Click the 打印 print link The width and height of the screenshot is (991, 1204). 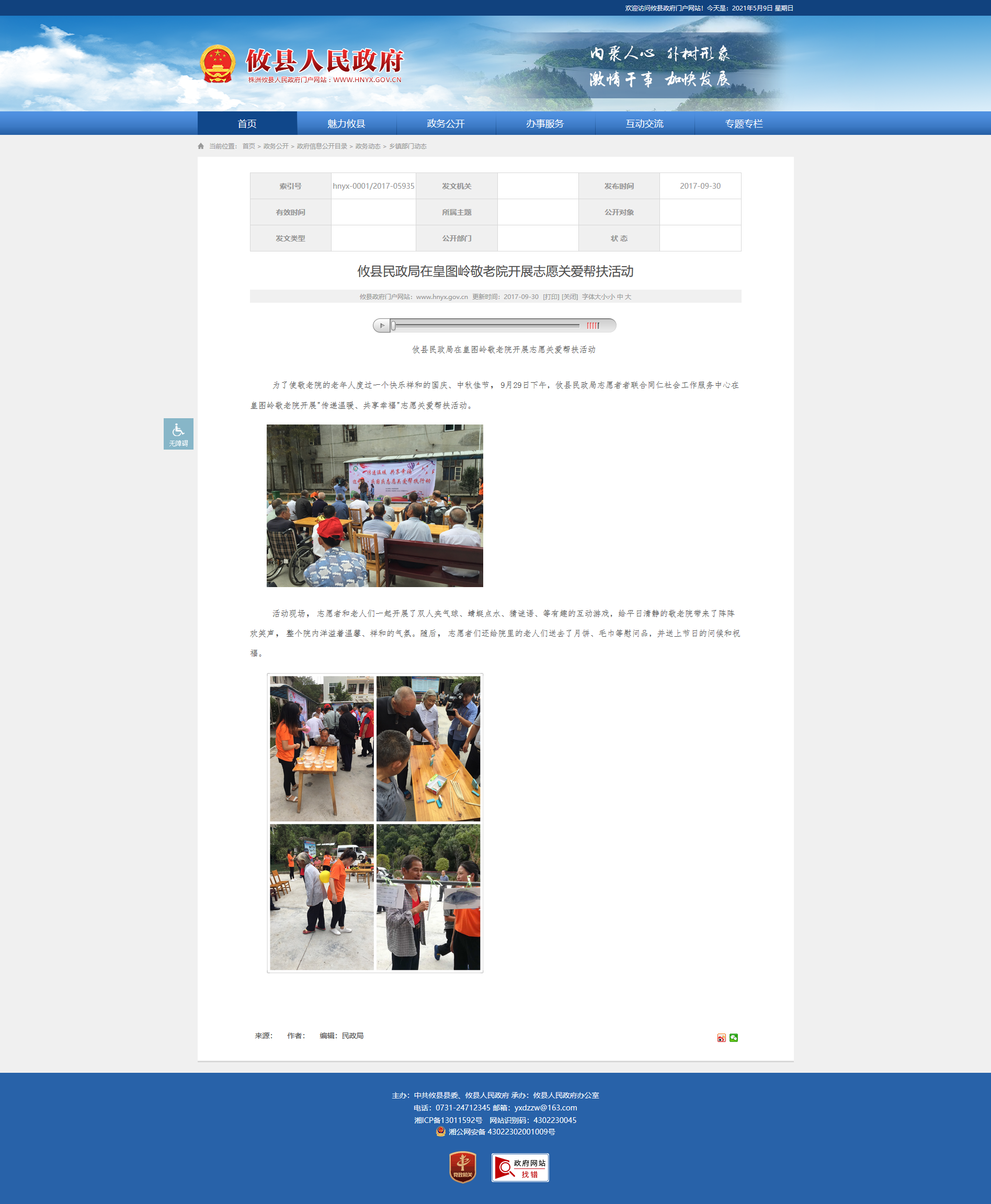(x=551, y=297)
